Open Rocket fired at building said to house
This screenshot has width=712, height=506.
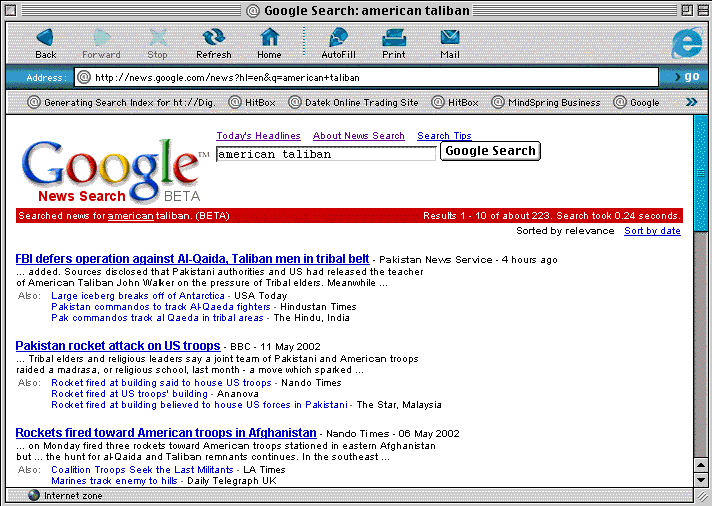pos(161,383)
